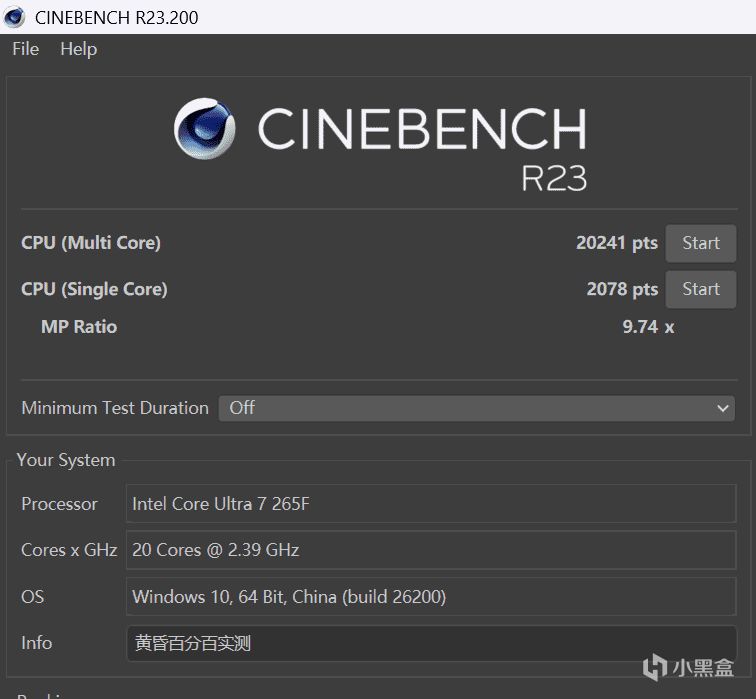
Task: Click the 20241 pts multi core score
Action: tap(616, 243)
